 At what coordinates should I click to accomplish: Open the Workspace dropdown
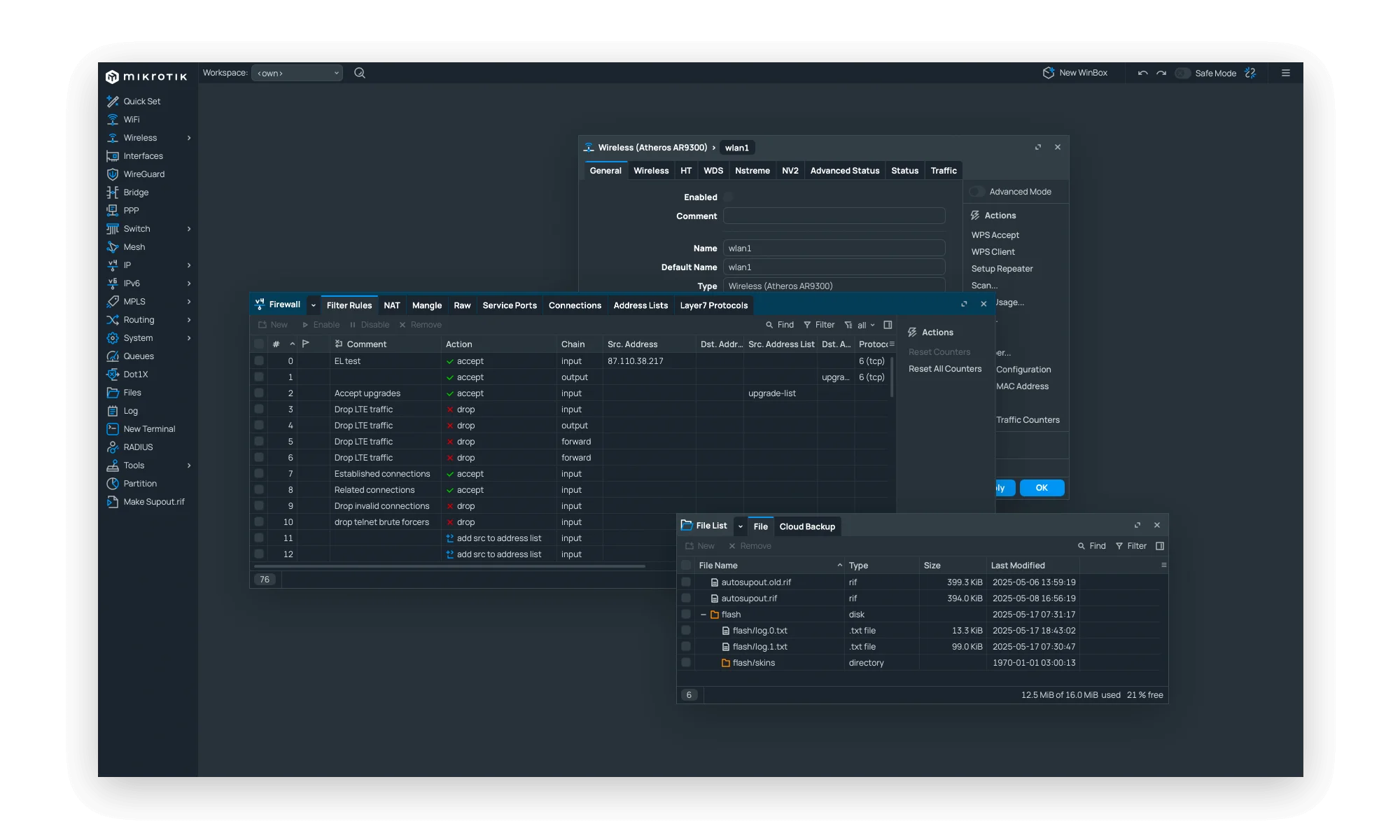pyautogui.click(x=297, y=73)
